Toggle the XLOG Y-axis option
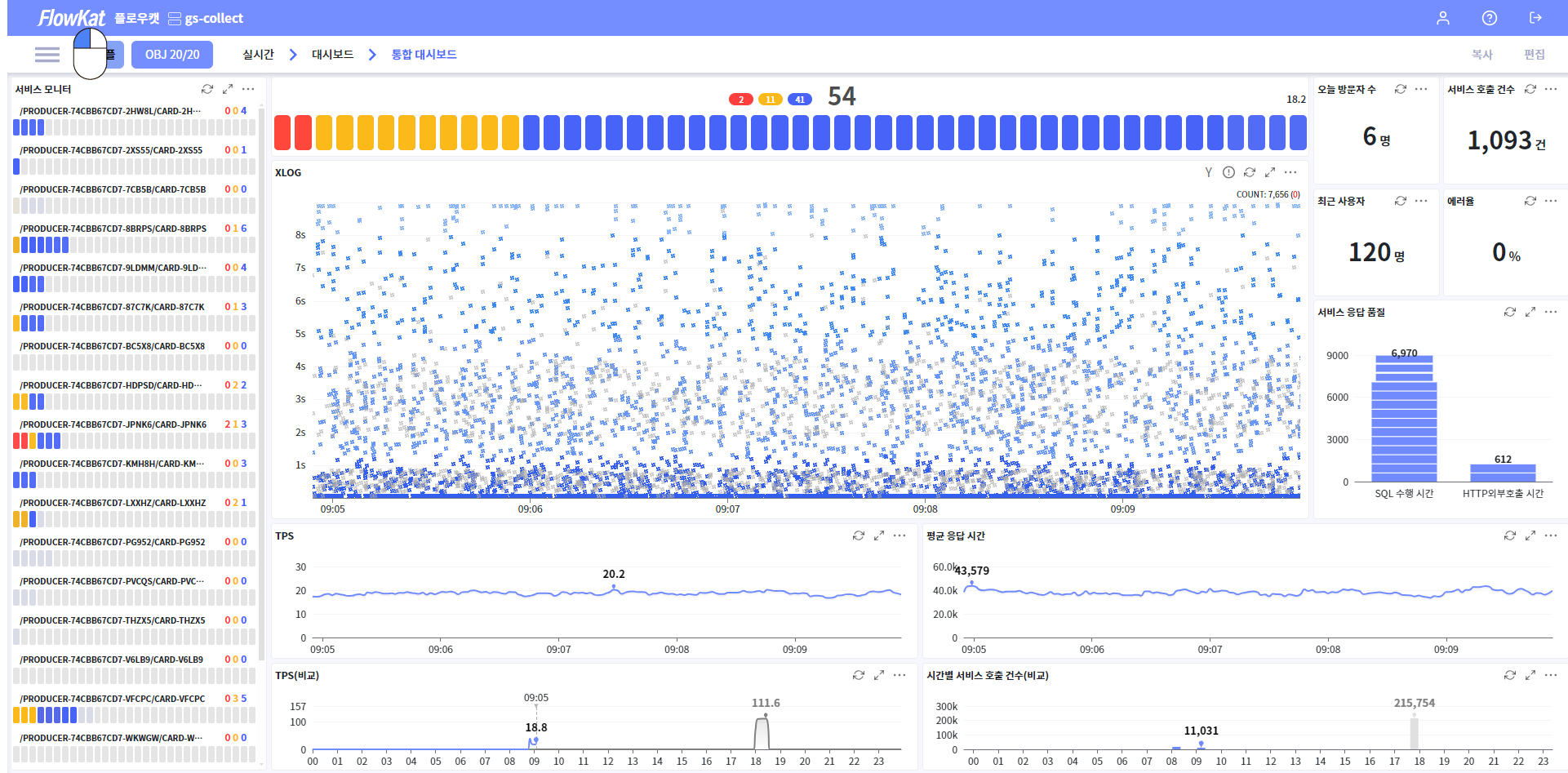 coord(1208,172)
